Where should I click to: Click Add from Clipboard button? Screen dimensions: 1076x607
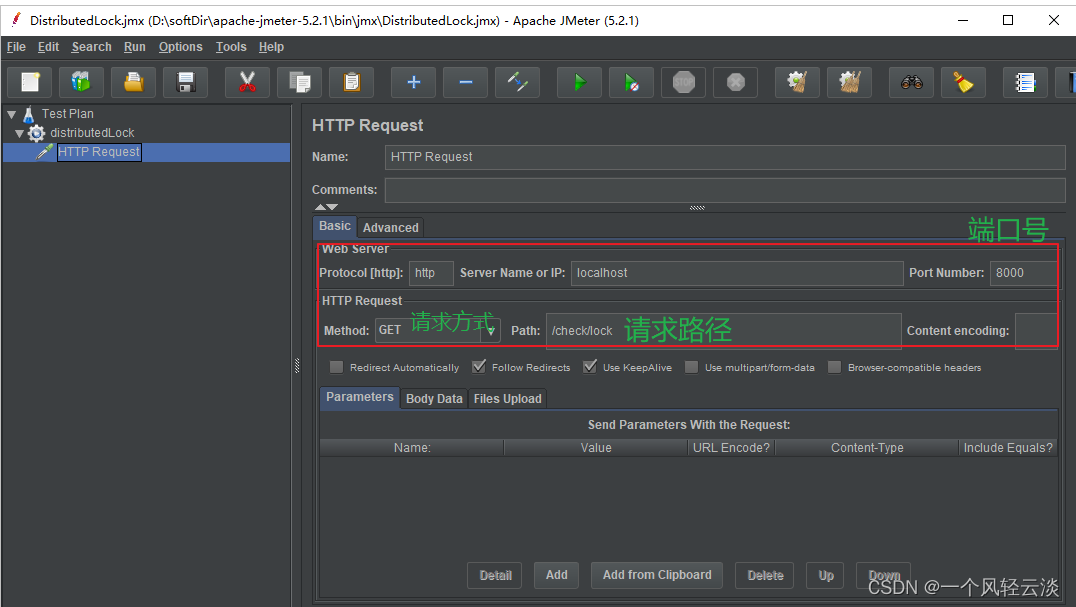coord(657,575)
